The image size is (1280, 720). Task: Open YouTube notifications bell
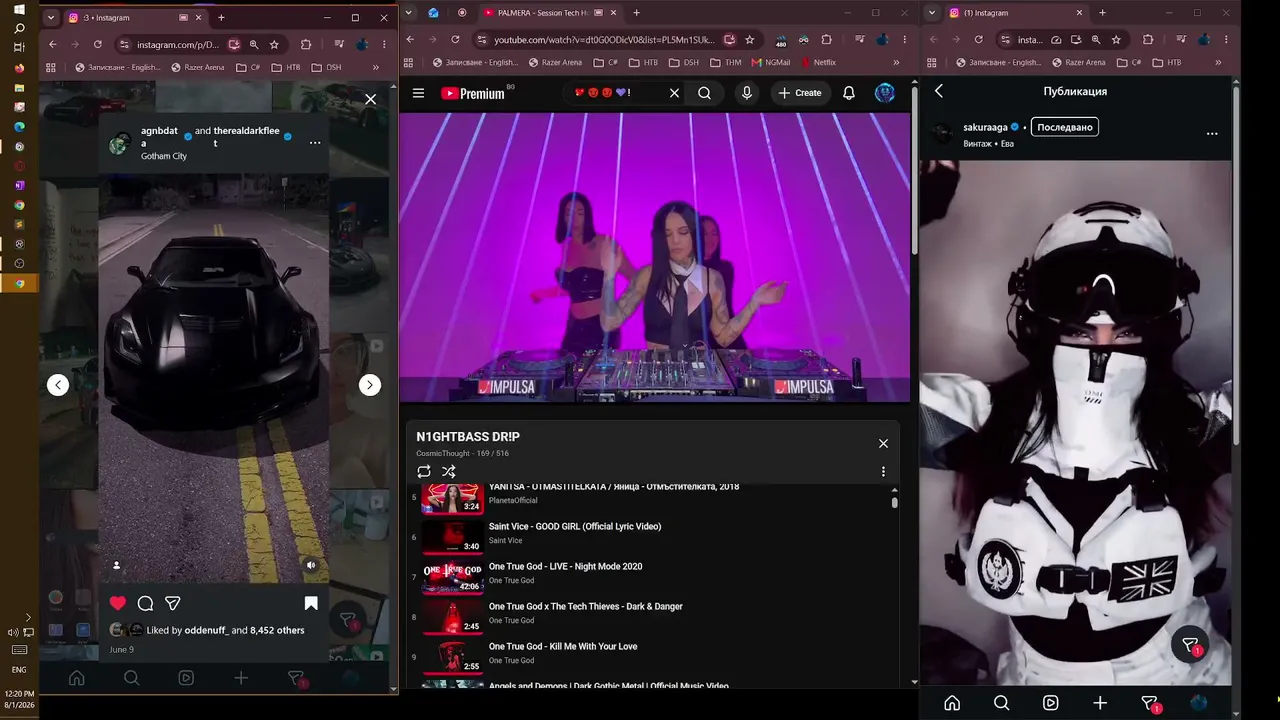tap(848, 93)
